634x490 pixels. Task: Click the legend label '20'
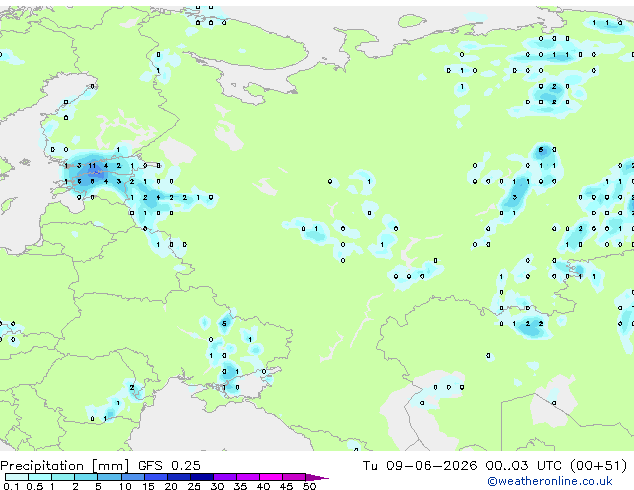click(x=171, y=486)
